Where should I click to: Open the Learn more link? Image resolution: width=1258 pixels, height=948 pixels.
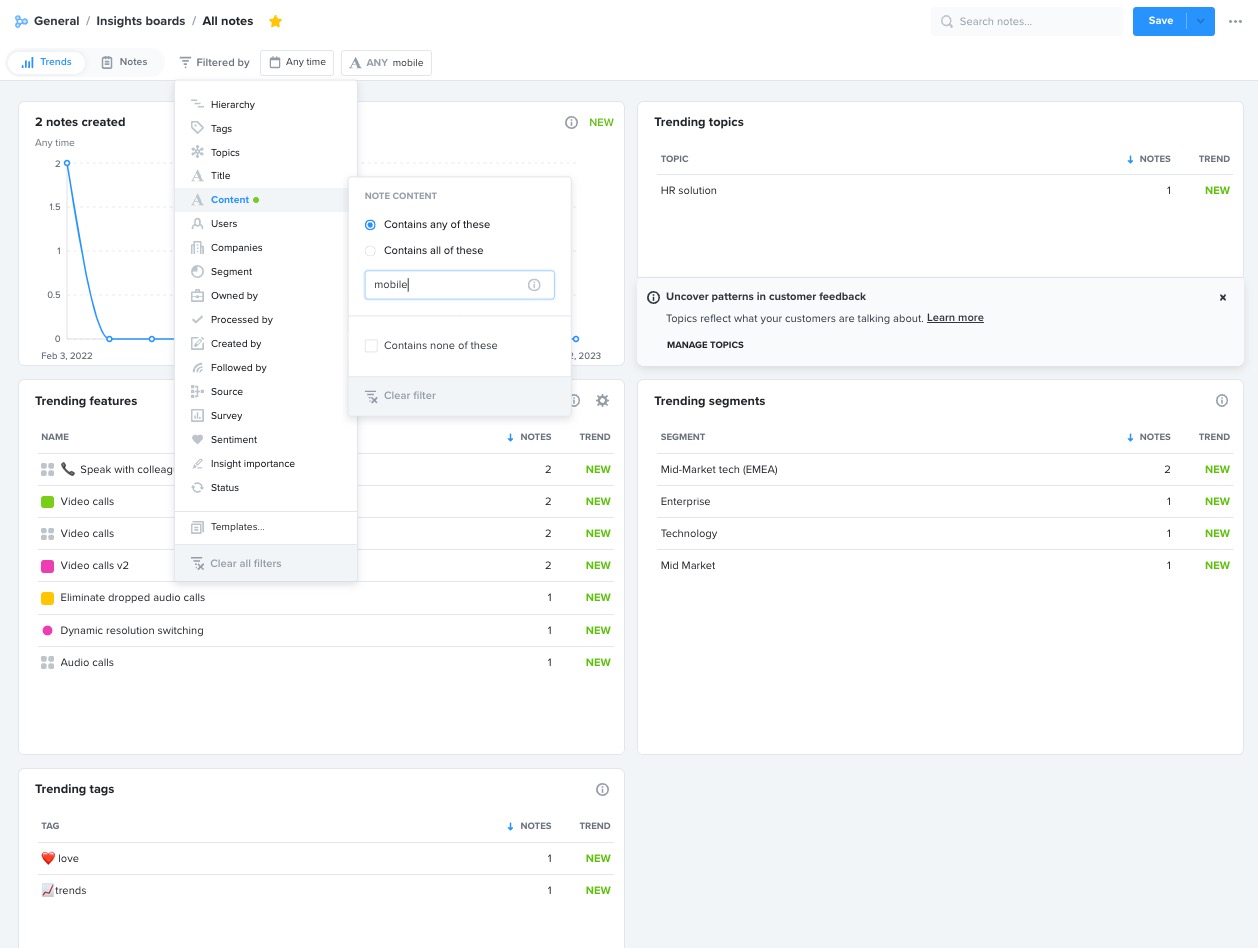[x=955, y=317]
